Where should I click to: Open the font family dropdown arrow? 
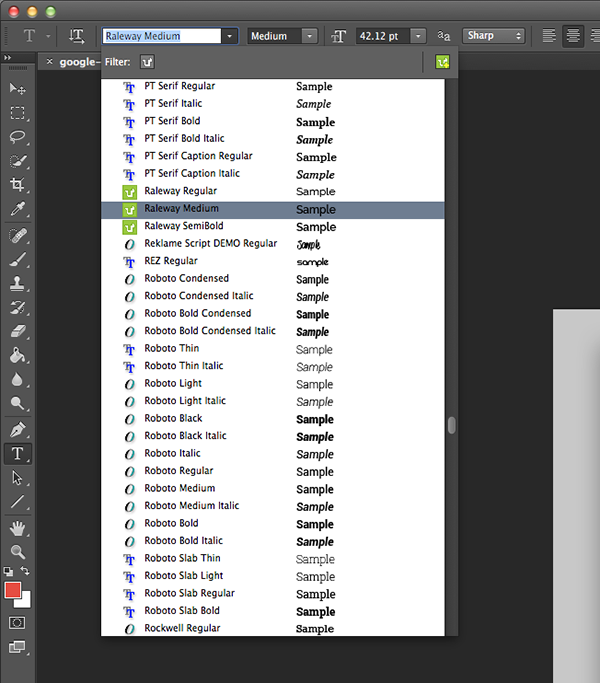[229, 36]
